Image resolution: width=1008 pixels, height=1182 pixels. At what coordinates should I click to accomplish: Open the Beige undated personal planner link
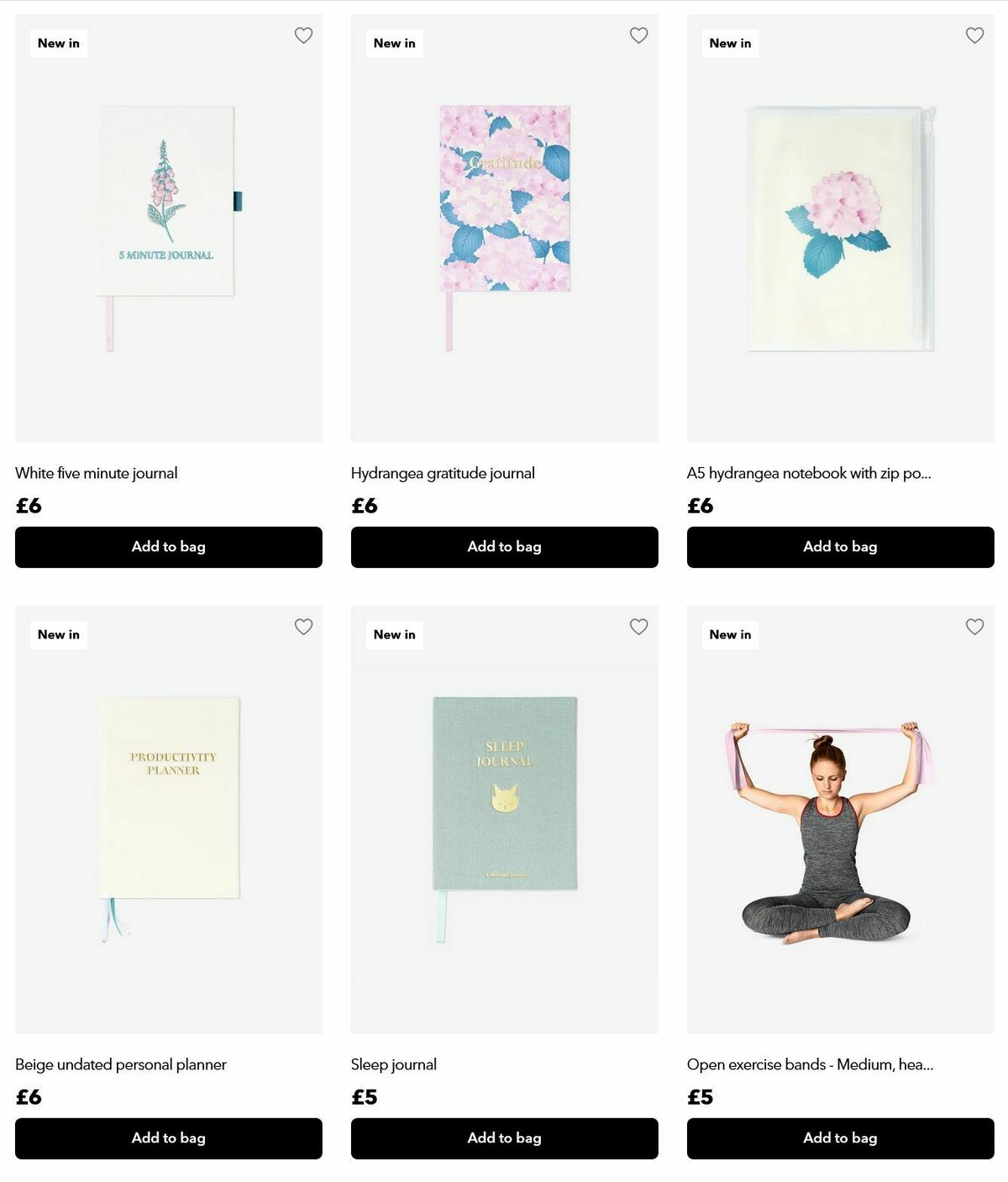(x=121, y=1064)
